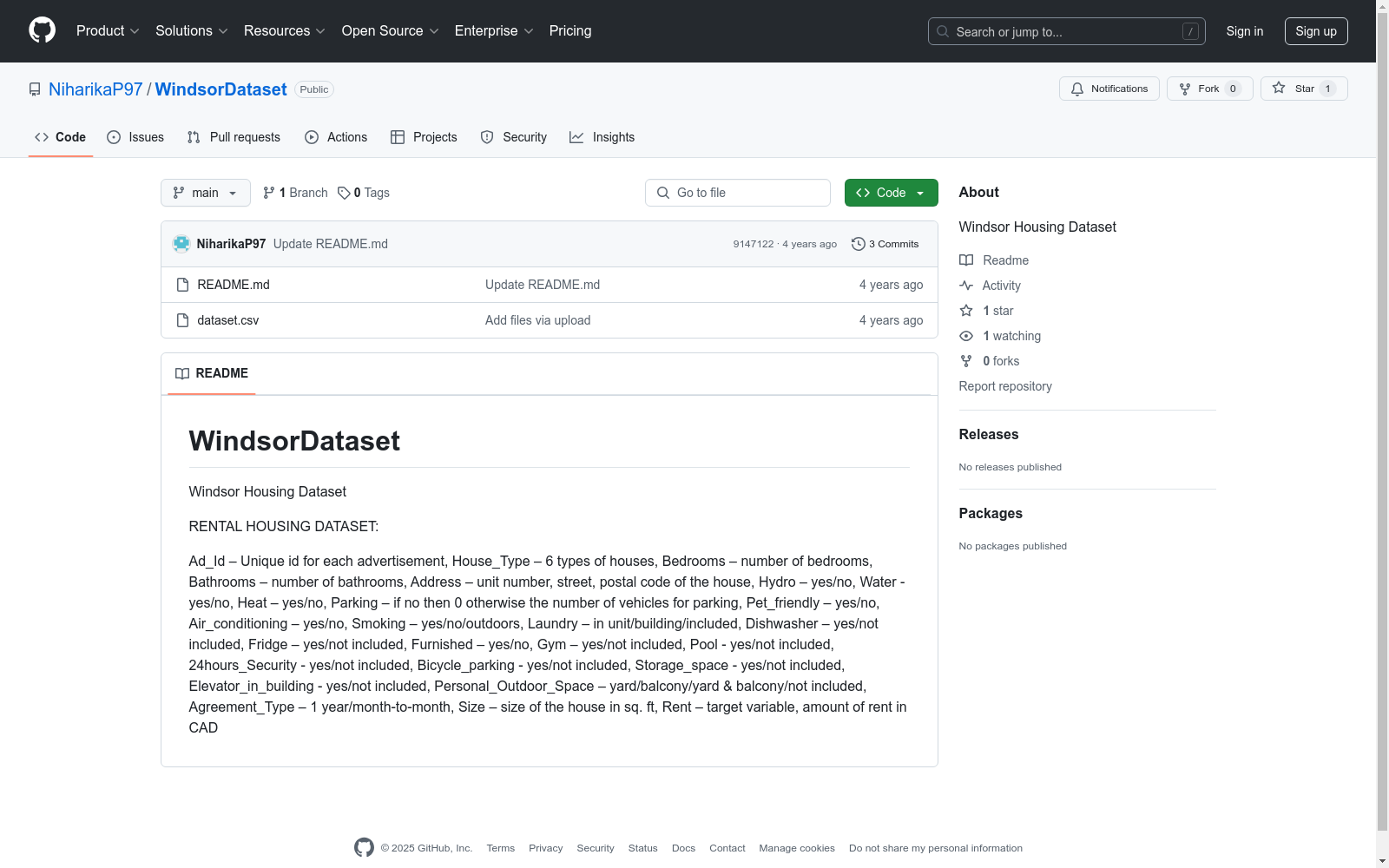Go to the Pricing page
Screen dimensions: 1389x868
570,31
